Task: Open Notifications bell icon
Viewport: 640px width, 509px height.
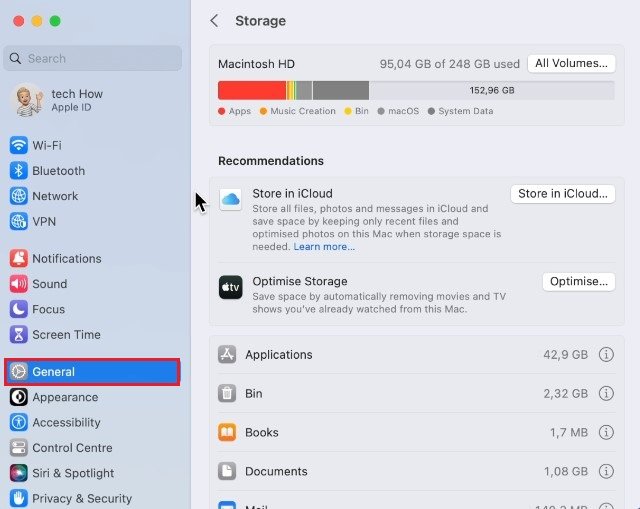Action: pos(18,258)
